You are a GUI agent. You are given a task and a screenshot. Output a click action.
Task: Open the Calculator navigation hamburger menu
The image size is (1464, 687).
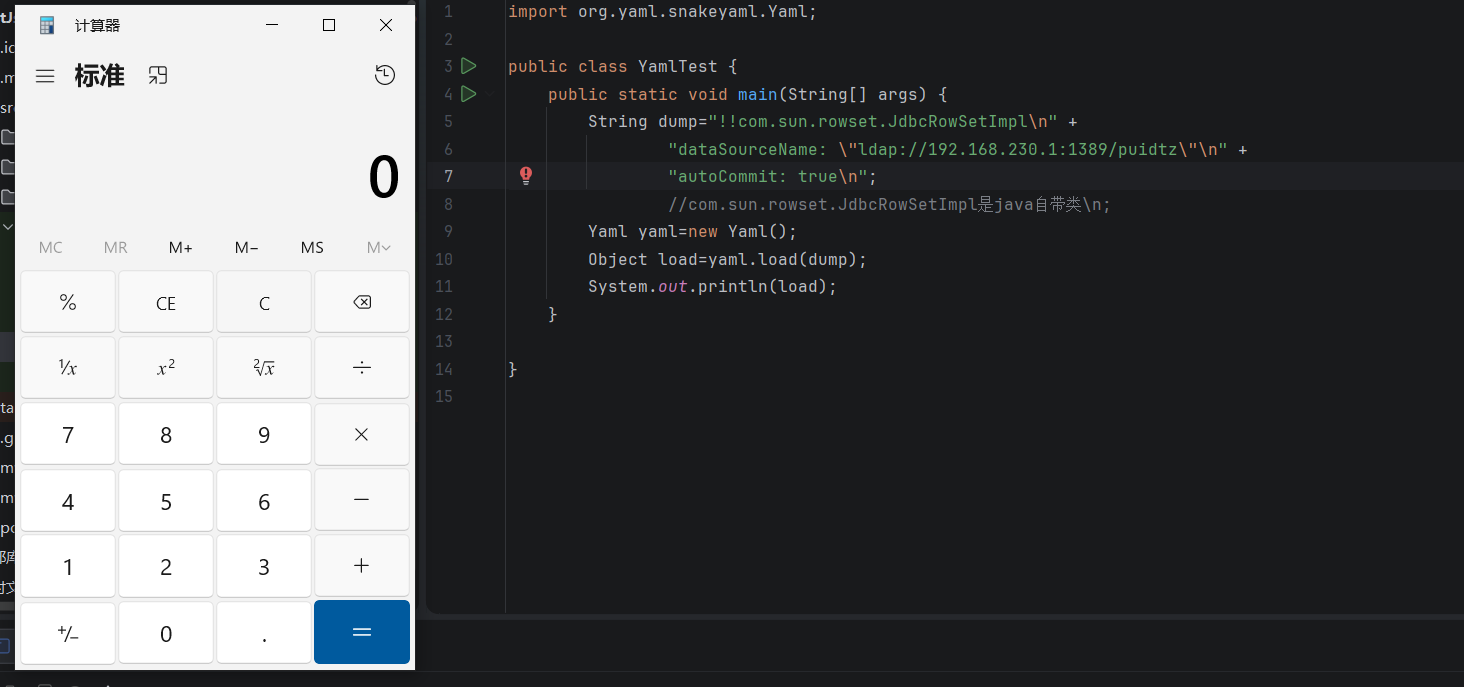point(45,76)
